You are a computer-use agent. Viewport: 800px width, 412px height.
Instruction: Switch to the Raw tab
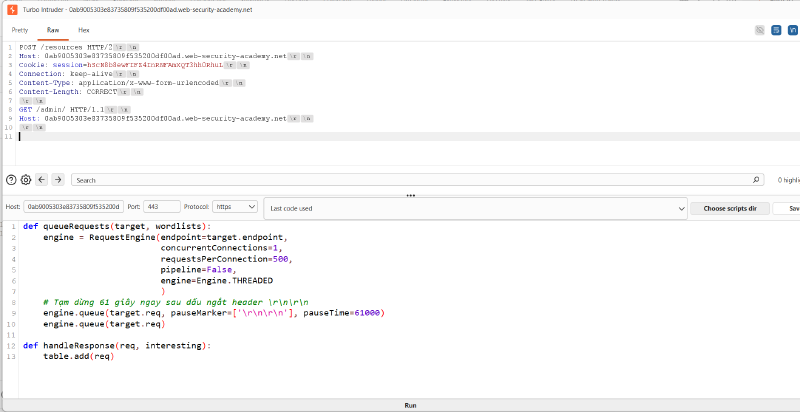[53, 30]
